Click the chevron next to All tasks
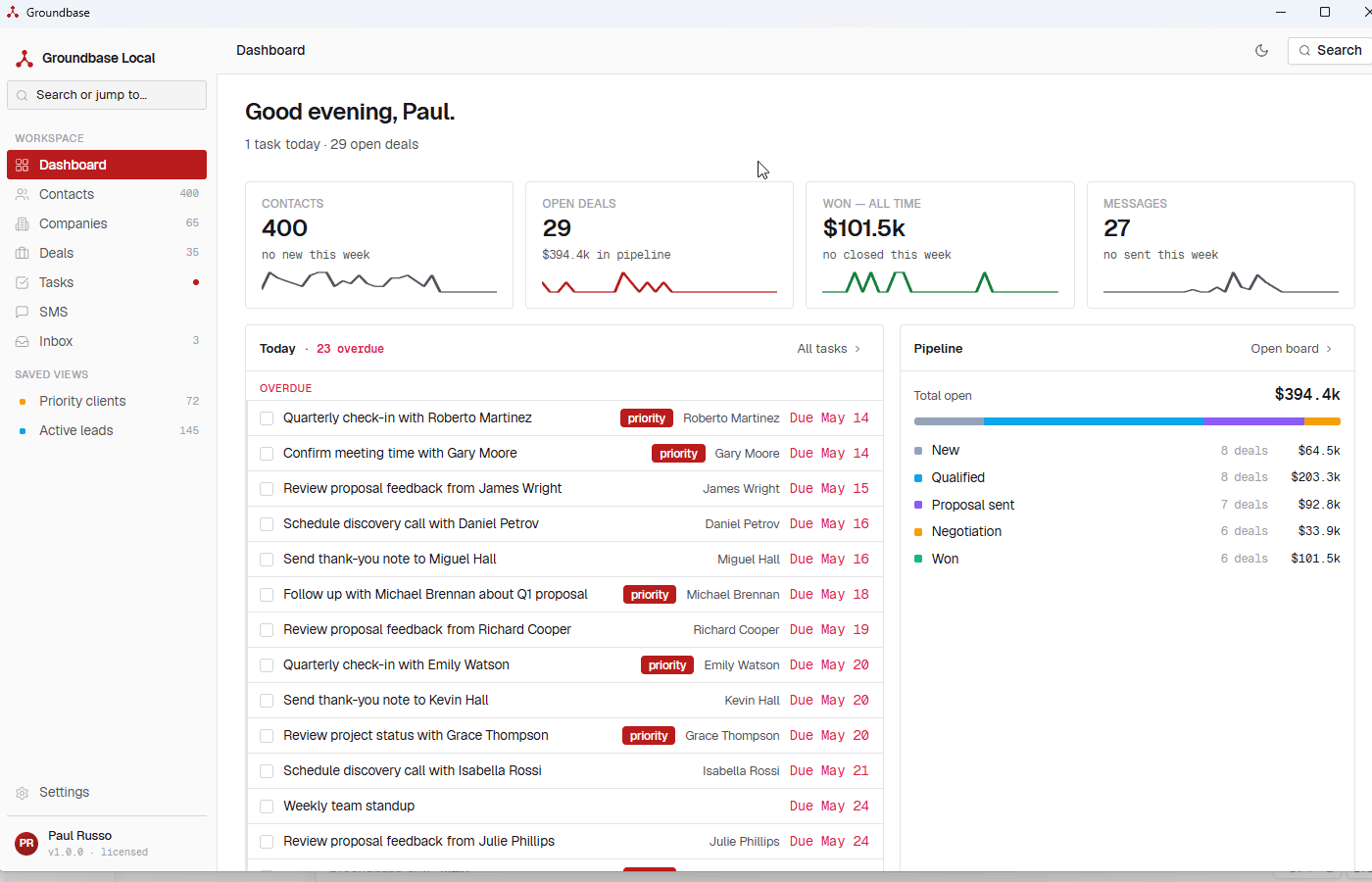This screenshot has width=1372, height=882. tap(857, 349)
